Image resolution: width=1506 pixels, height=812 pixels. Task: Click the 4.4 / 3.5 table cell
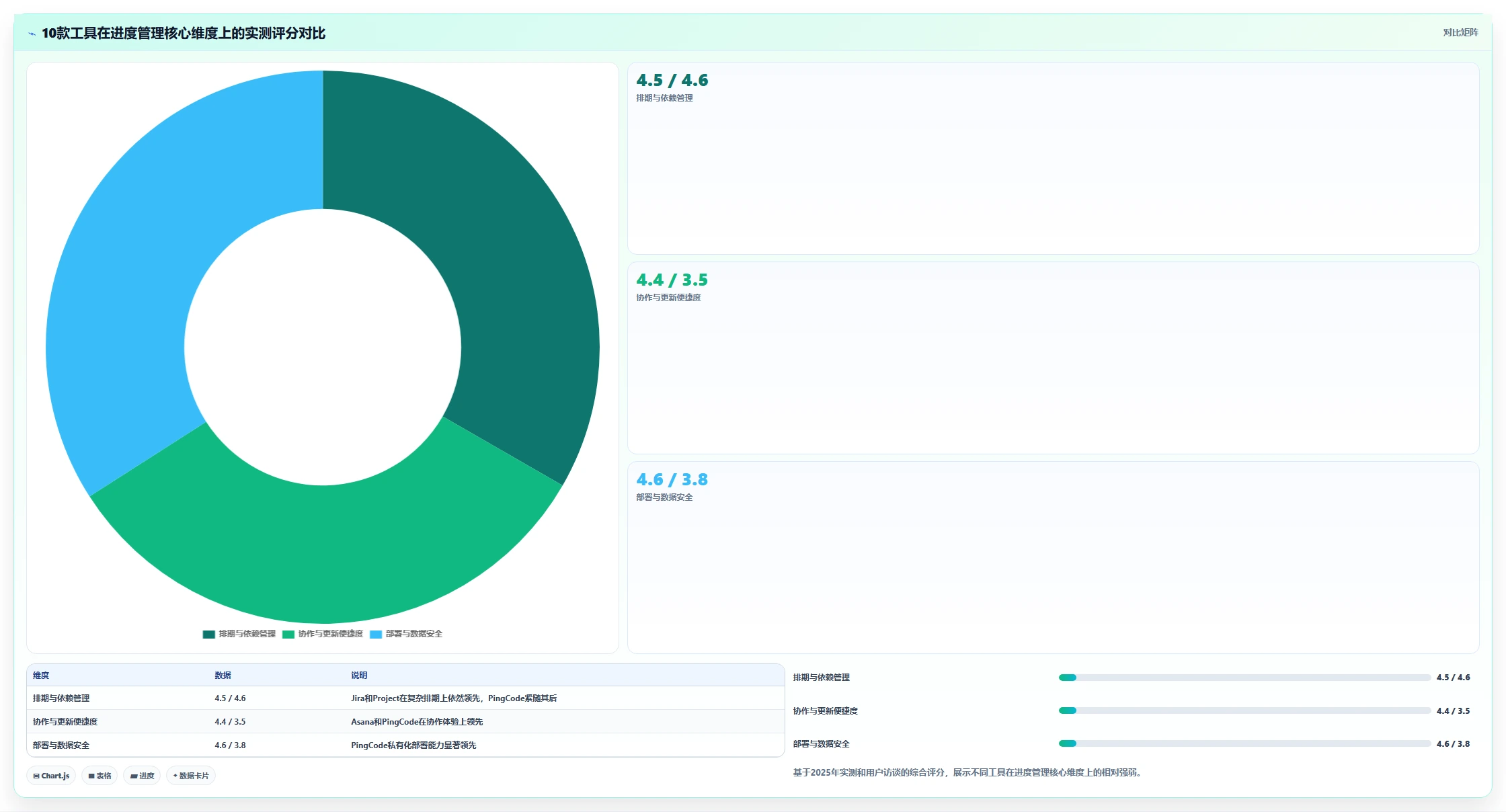[230, 722]
